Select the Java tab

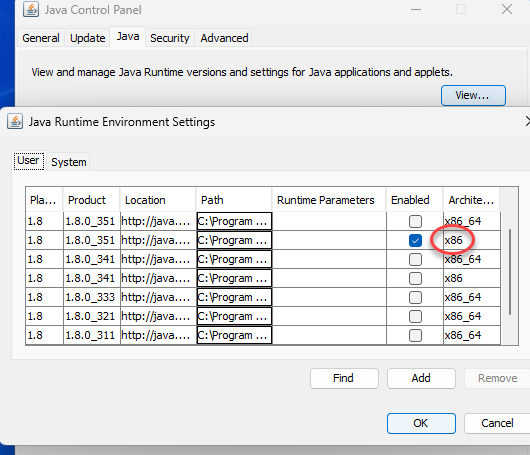(x=128, y=37)
